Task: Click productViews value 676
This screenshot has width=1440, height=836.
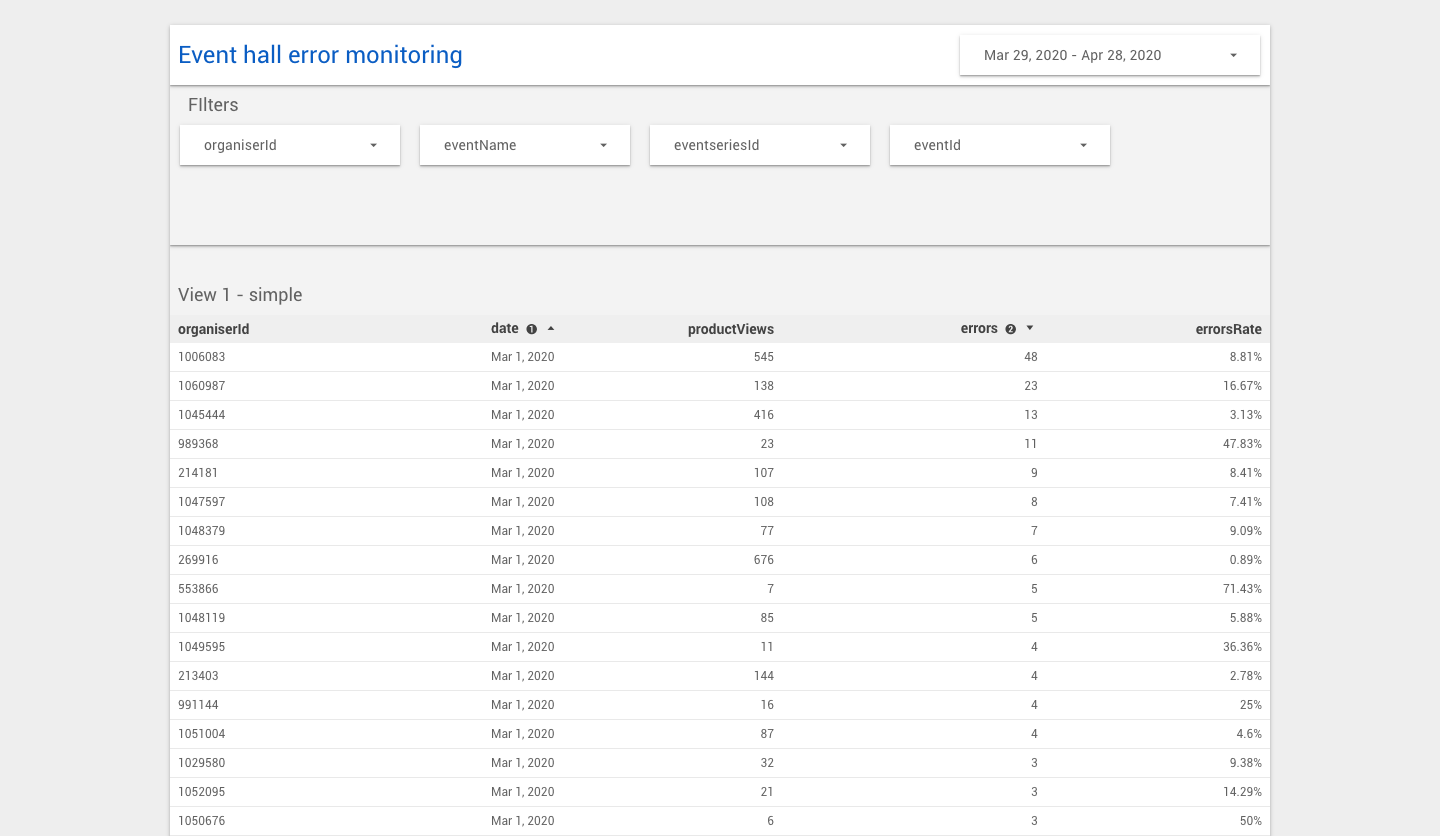Action: pos(763,560)
